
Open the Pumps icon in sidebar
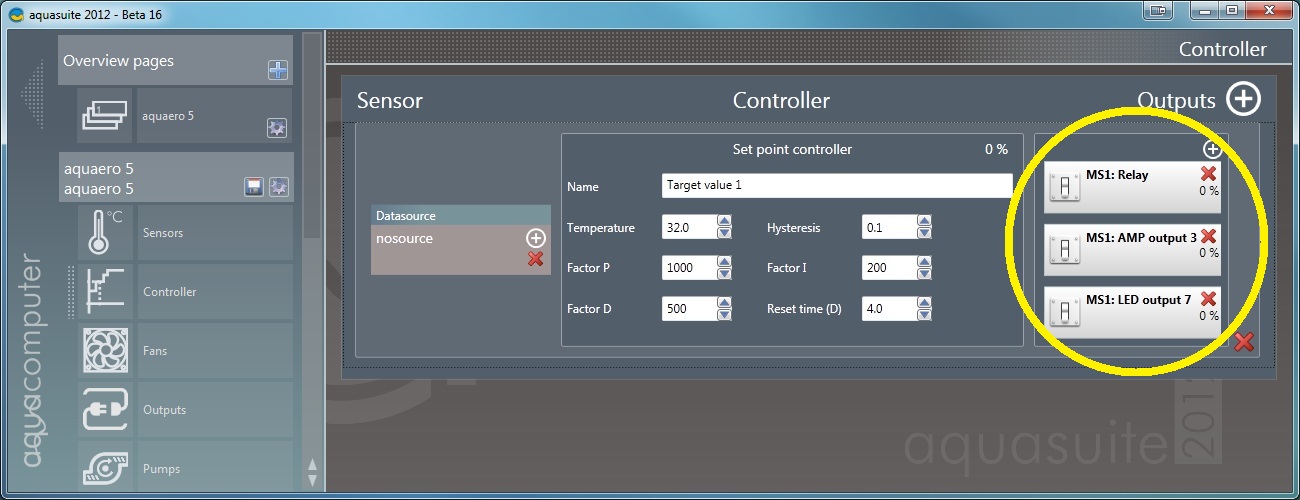point(105,467)
